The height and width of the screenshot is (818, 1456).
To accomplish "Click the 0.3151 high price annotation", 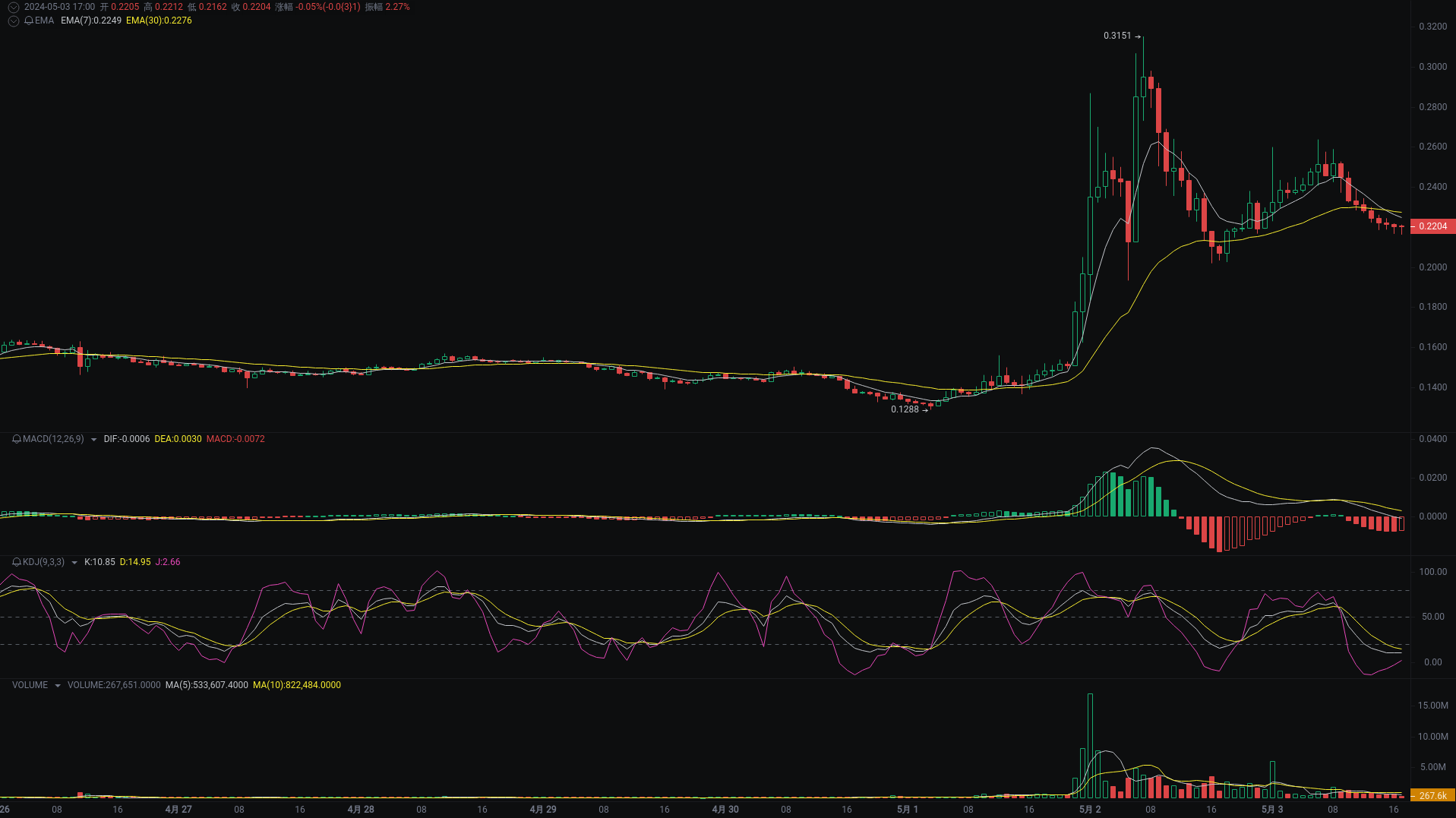I will (1116, 35).
